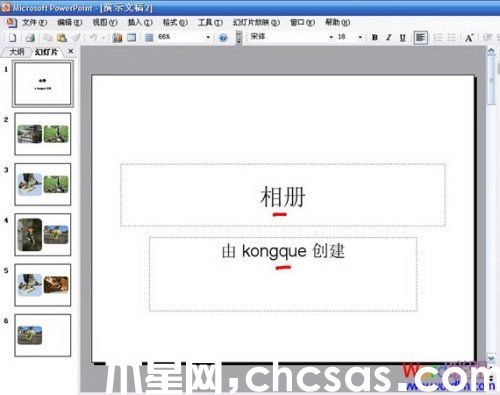Toggle underline formatting
The width and height of the screenshot is (500, 395).
coord(403,37)
